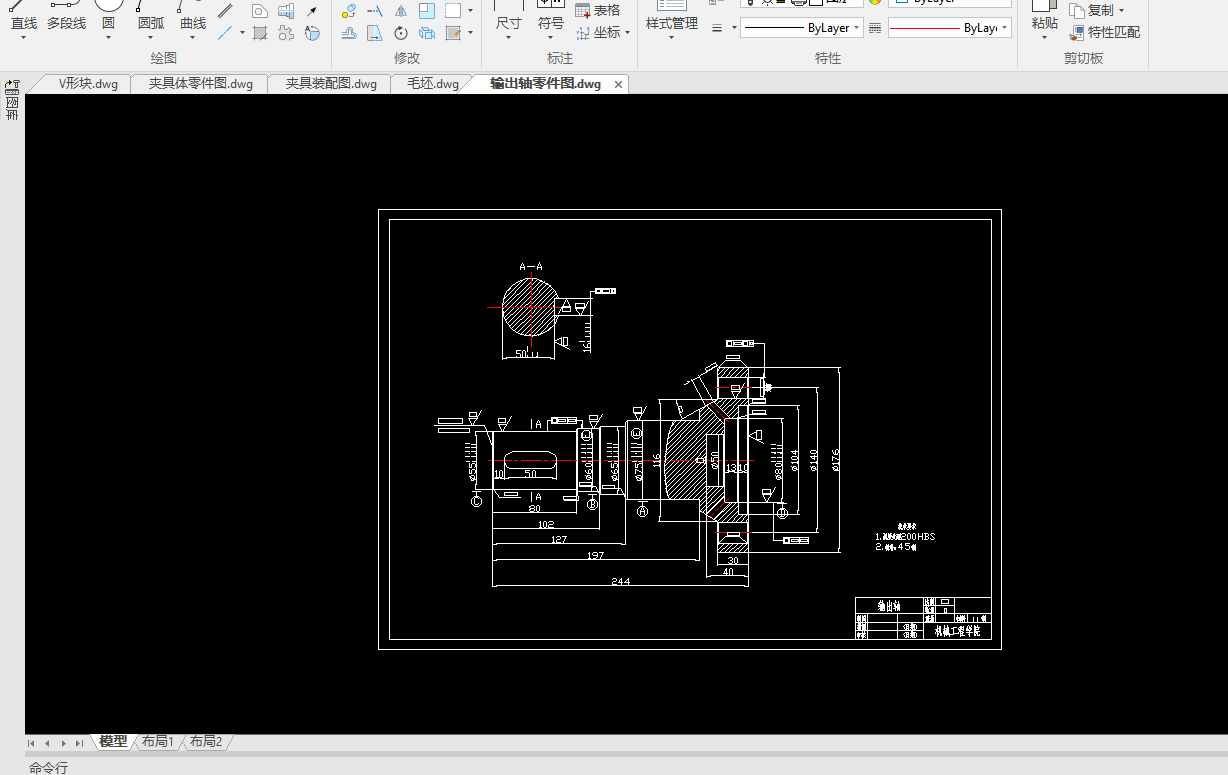Select the mirror tool icon
The height and width of the screenshot is (775, 1228).
(x=400, y=11)
